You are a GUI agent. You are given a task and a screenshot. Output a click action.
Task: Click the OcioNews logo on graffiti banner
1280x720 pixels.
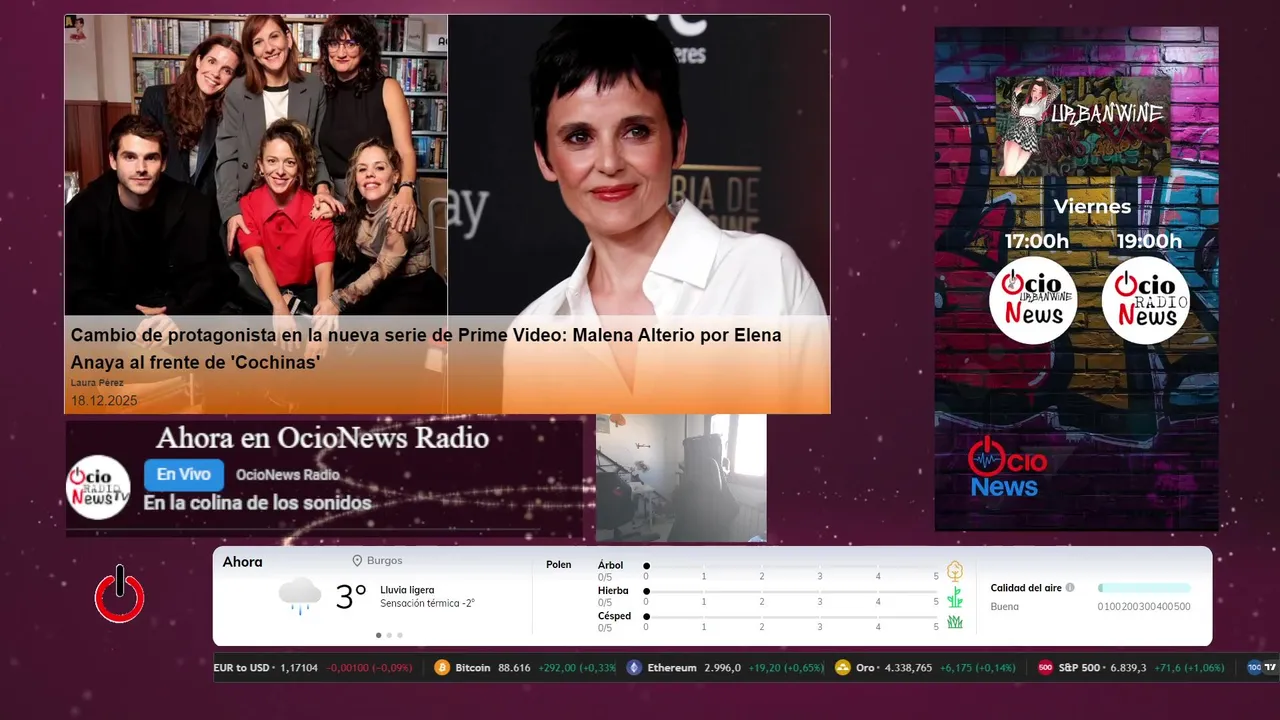1007,467
